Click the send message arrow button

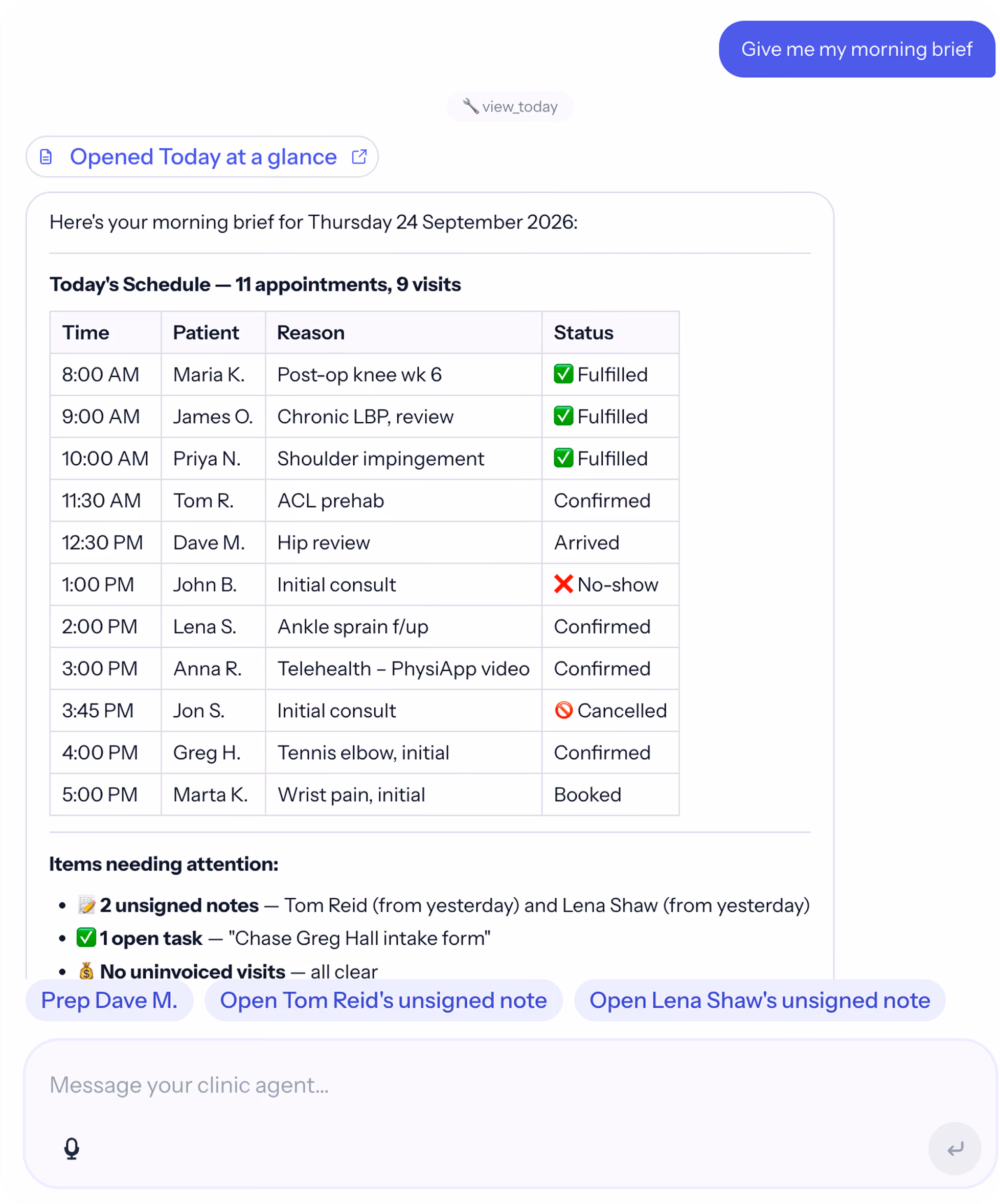coord(954,1148)
